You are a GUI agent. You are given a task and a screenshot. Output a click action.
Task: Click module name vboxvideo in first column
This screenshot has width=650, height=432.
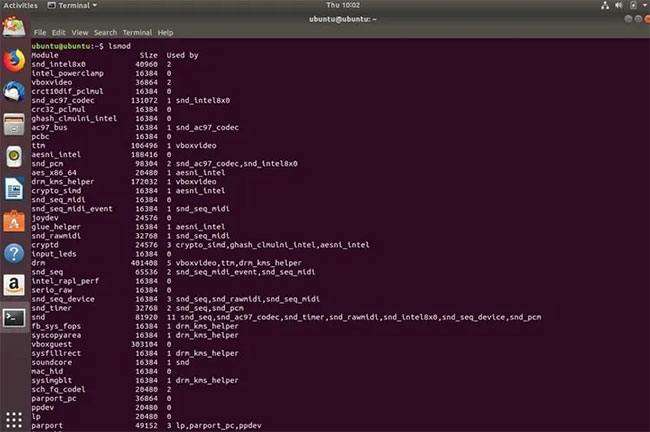click(52, 82)
